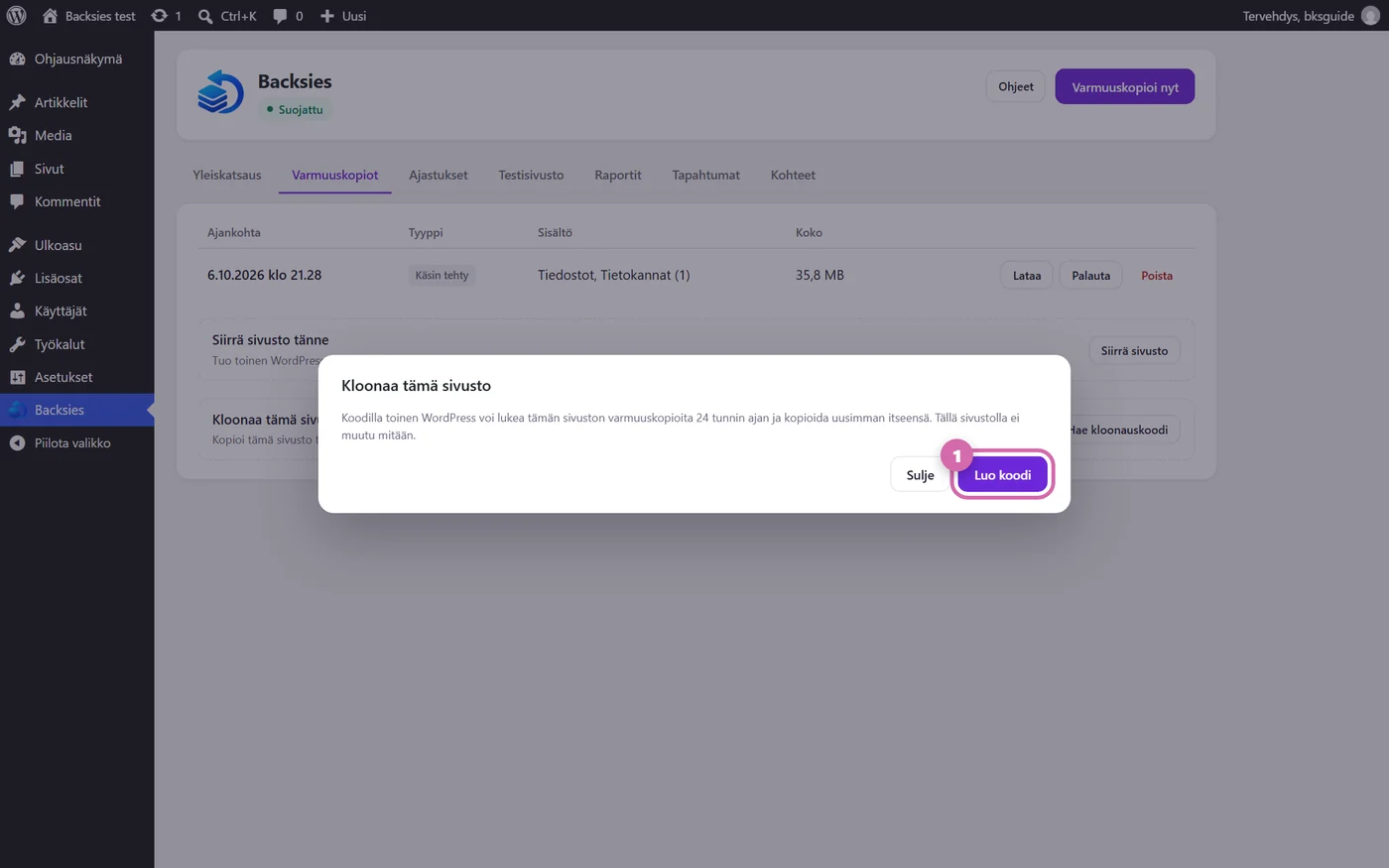Open the Raportit tab
This screenshot has height=868, width=1389.
click(618, 176)
